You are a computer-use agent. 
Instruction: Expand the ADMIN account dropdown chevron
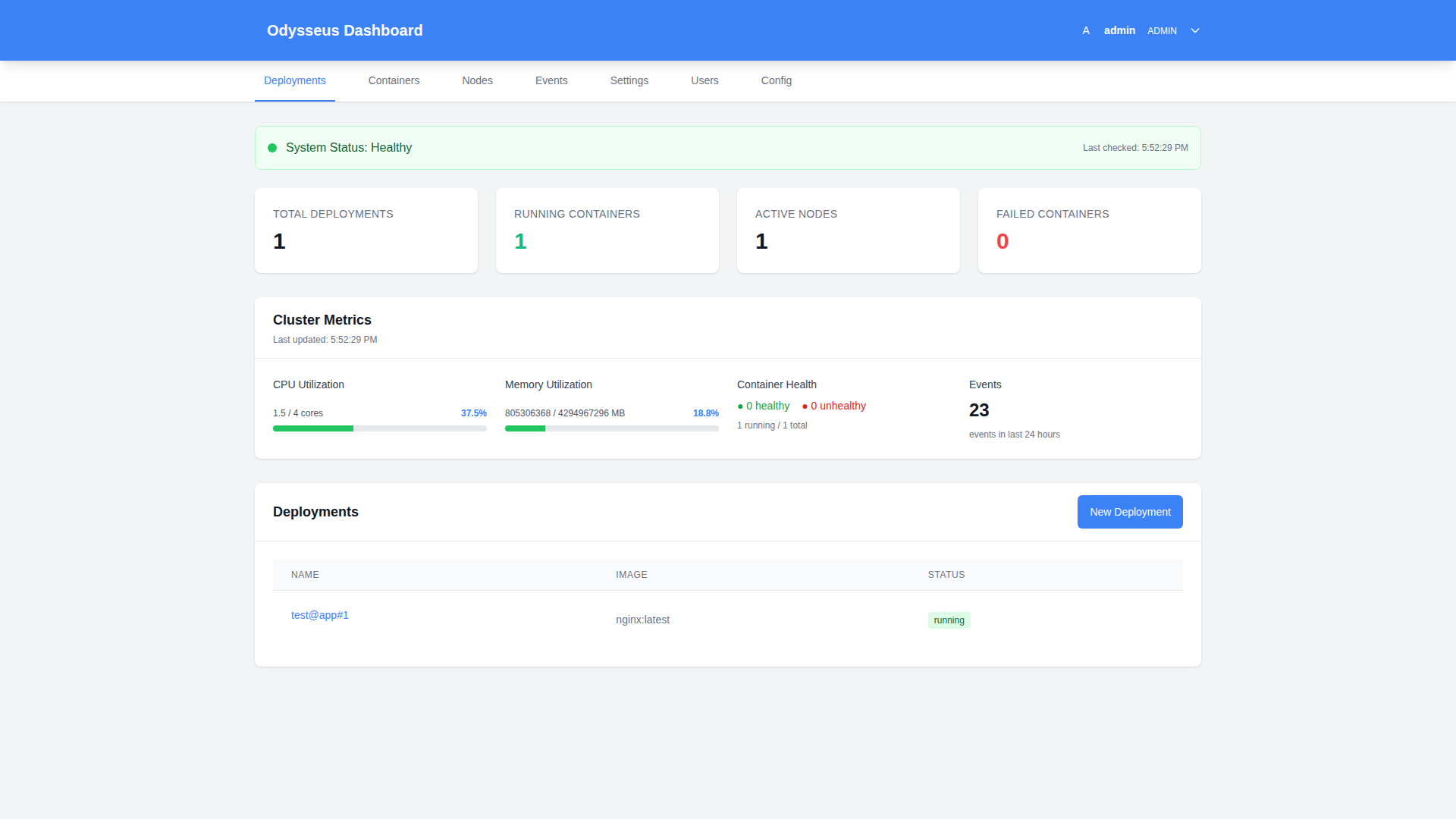point(1194,30)
